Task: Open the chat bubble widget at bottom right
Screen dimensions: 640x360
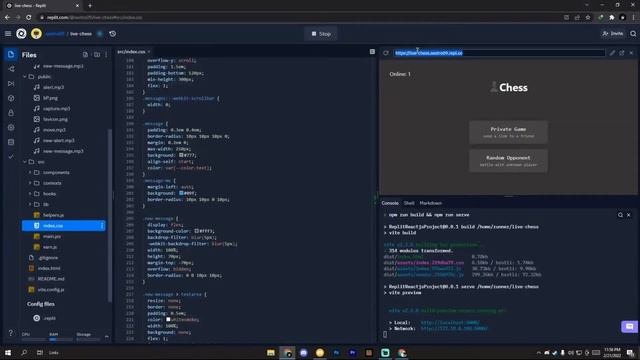Action: pos(629,327)
